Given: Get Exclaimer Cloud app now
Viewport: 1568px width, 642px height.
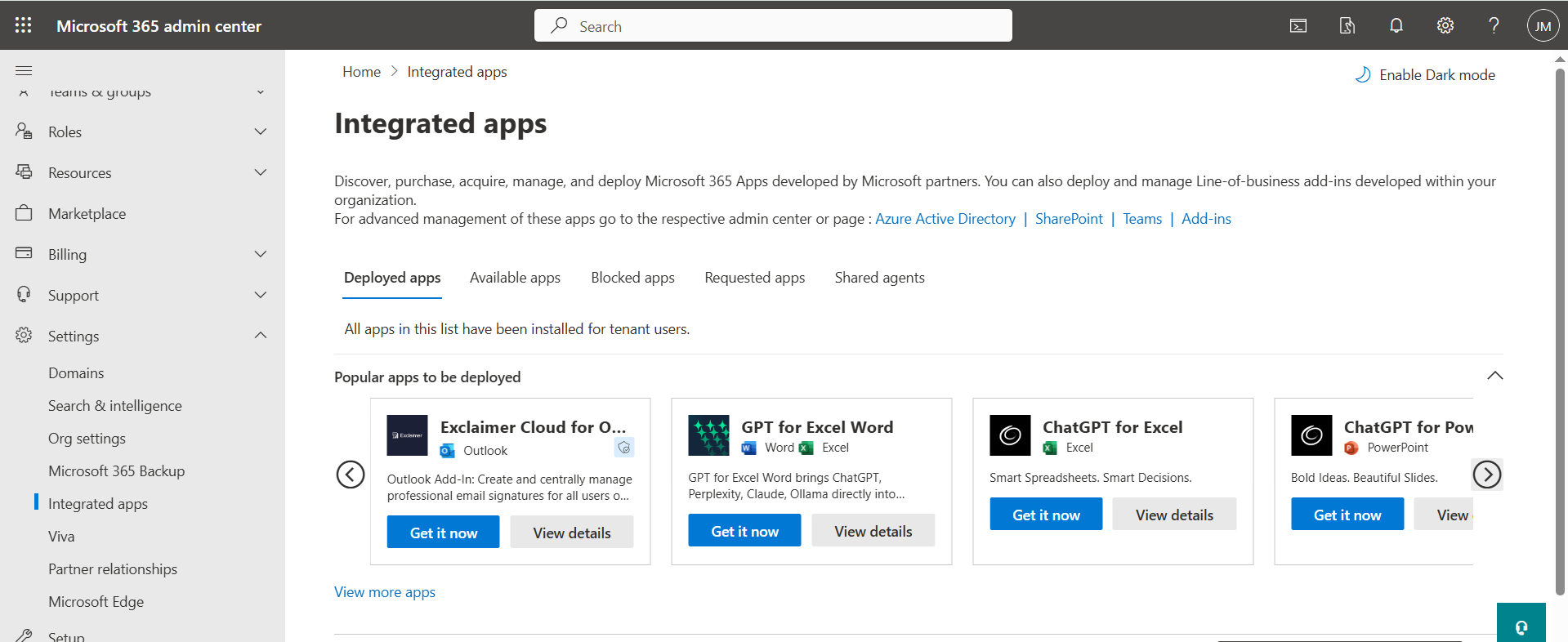Looking at the screenshot, I should (443, 533).
